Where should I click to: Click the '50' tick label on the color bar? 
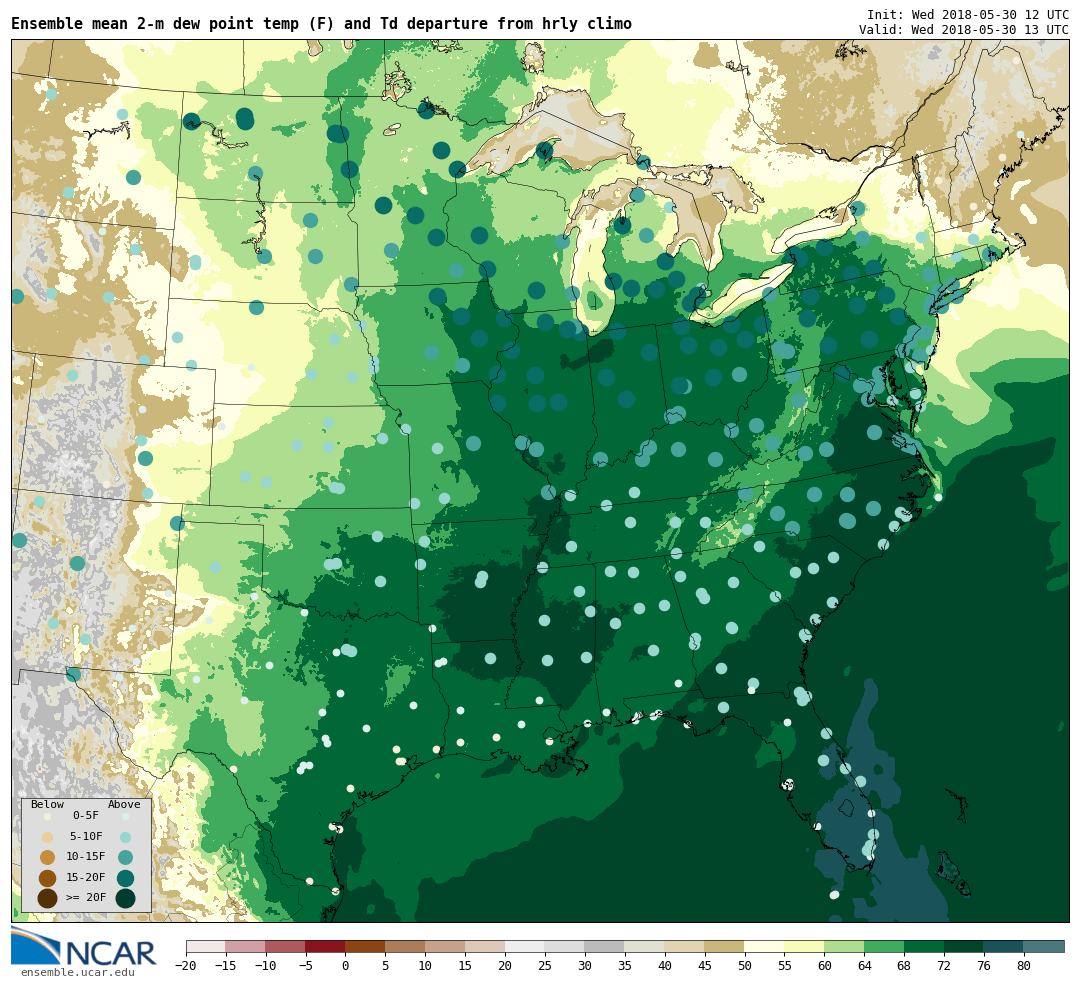pos(745,966)
